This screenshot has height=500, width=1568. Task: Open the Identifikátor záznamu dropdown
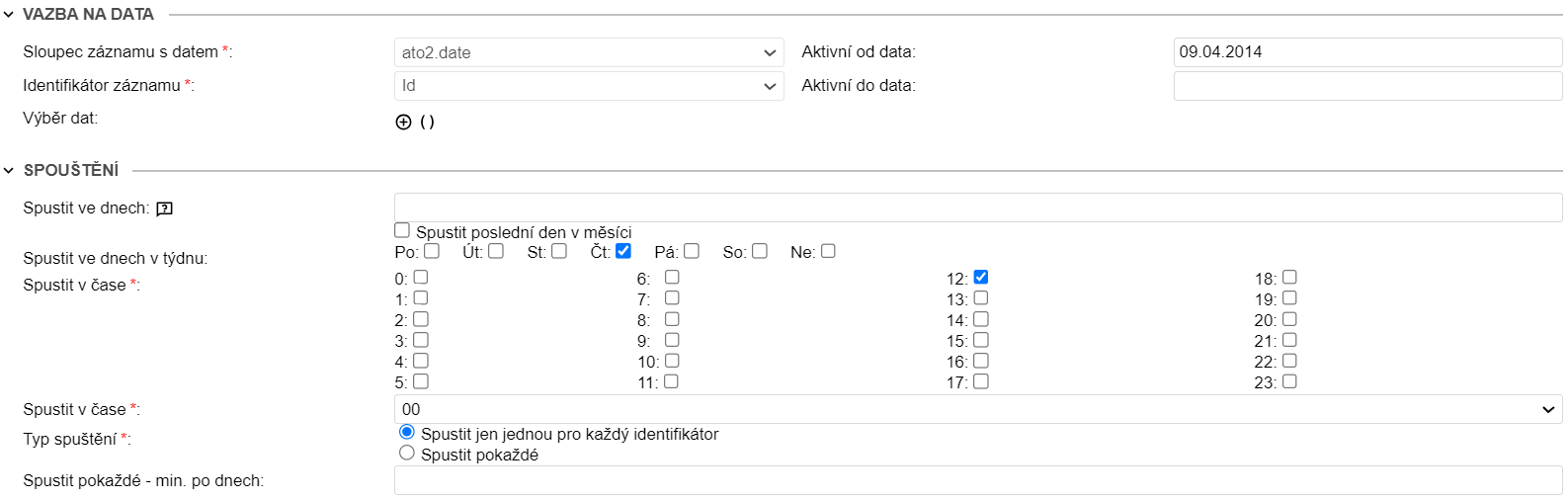coord(589,86)
